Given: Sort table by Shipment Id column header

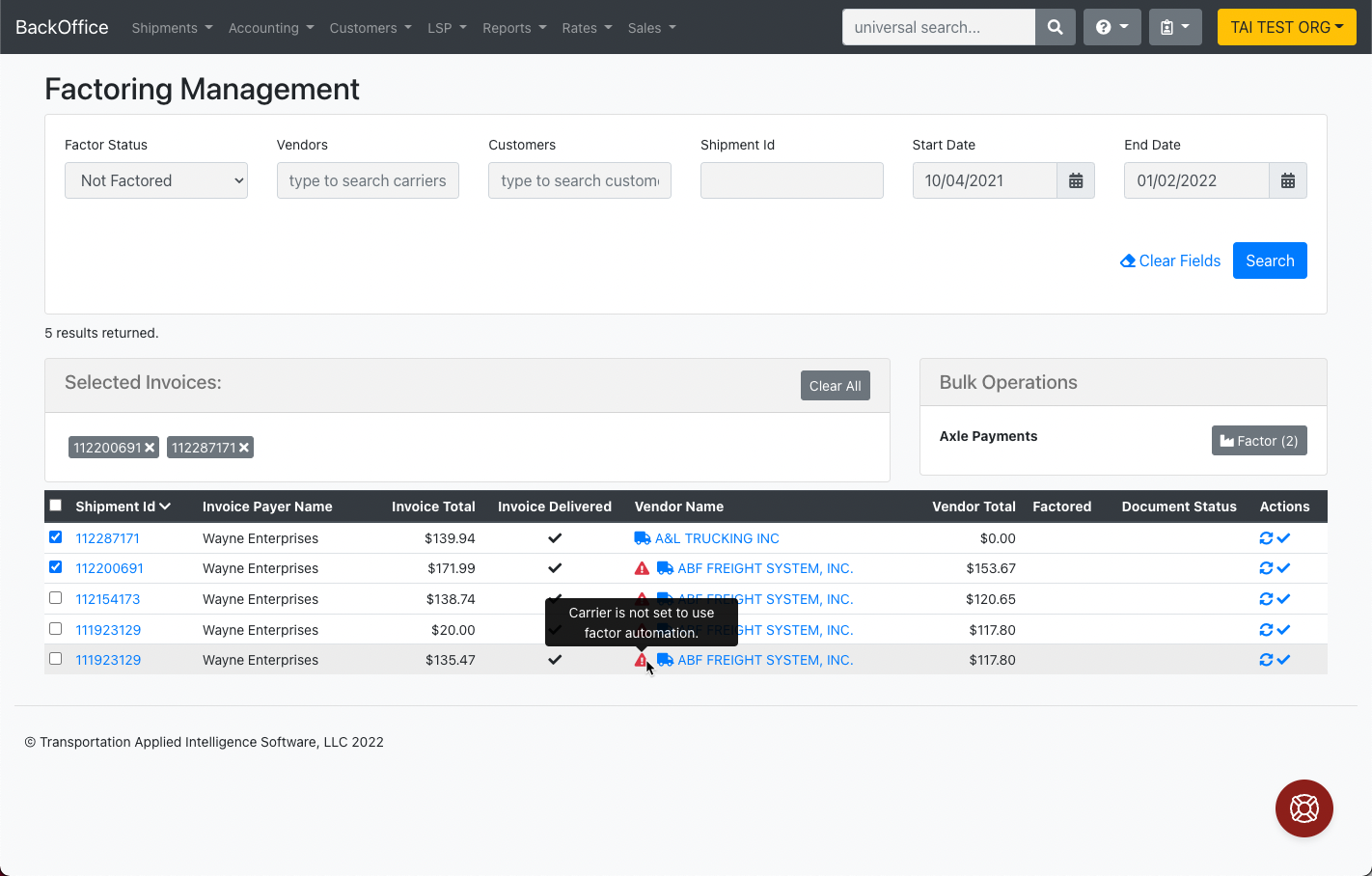Looking at the screenshot, I should pyautogui.click(x=118, y=506).
